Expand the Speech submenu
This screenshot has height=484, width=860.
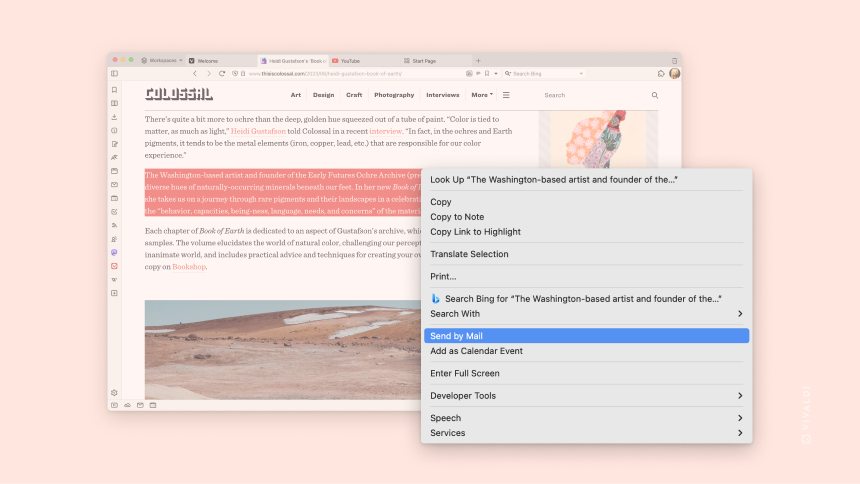[586, 418]
